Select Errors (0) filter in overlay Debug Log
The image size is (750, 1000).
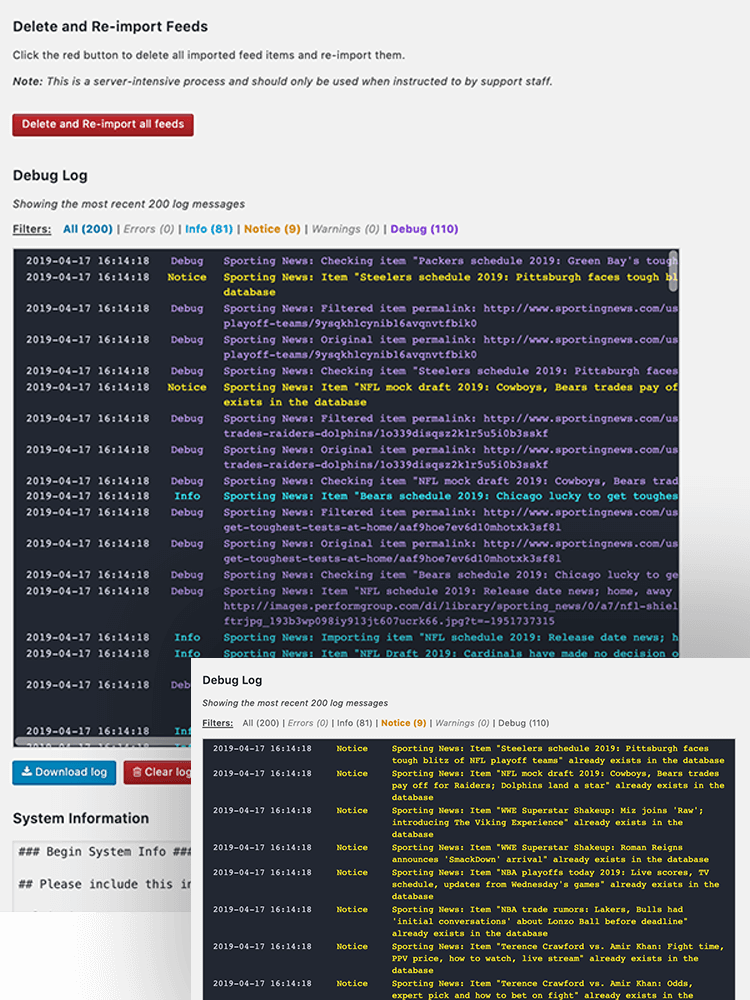[x=308, y=723]
